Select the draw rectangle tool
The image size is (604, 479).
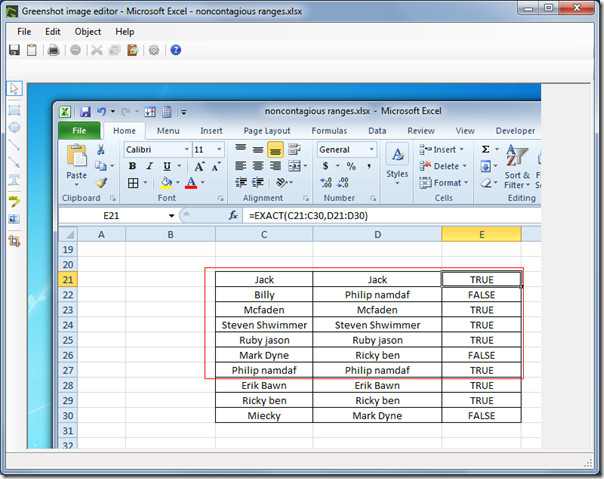point(14,111)
